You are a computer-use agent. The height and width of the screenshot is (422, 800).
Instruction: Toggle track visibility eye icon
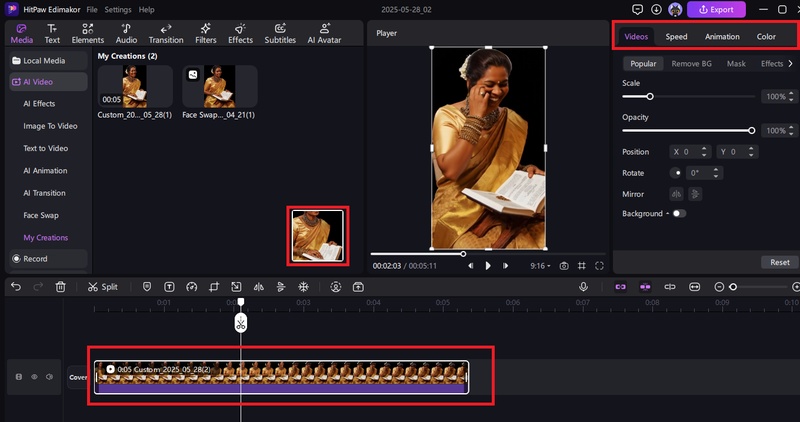34,377
